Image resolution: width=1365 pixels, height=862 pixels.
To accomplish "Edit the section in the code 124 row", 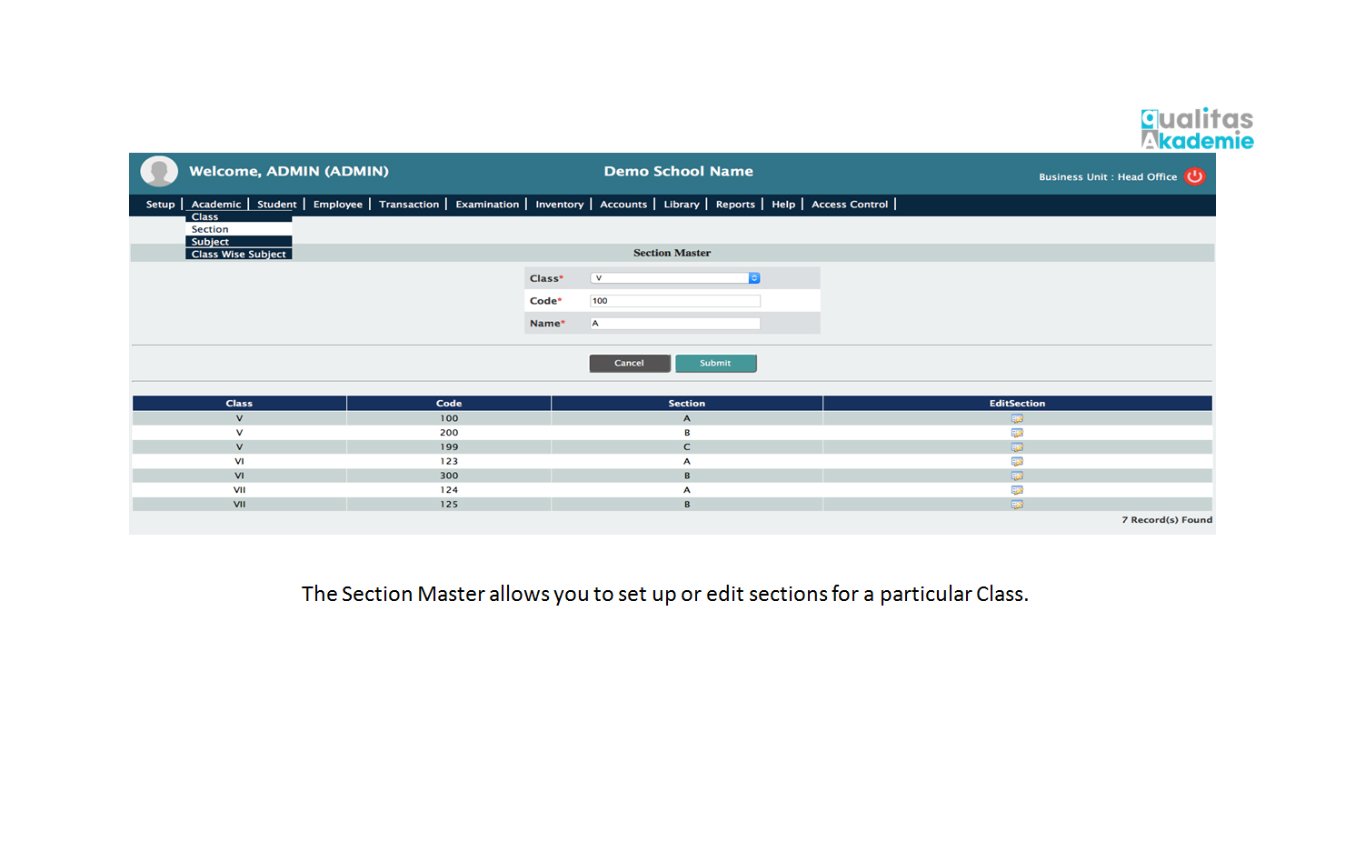I will click(1017, 491).
